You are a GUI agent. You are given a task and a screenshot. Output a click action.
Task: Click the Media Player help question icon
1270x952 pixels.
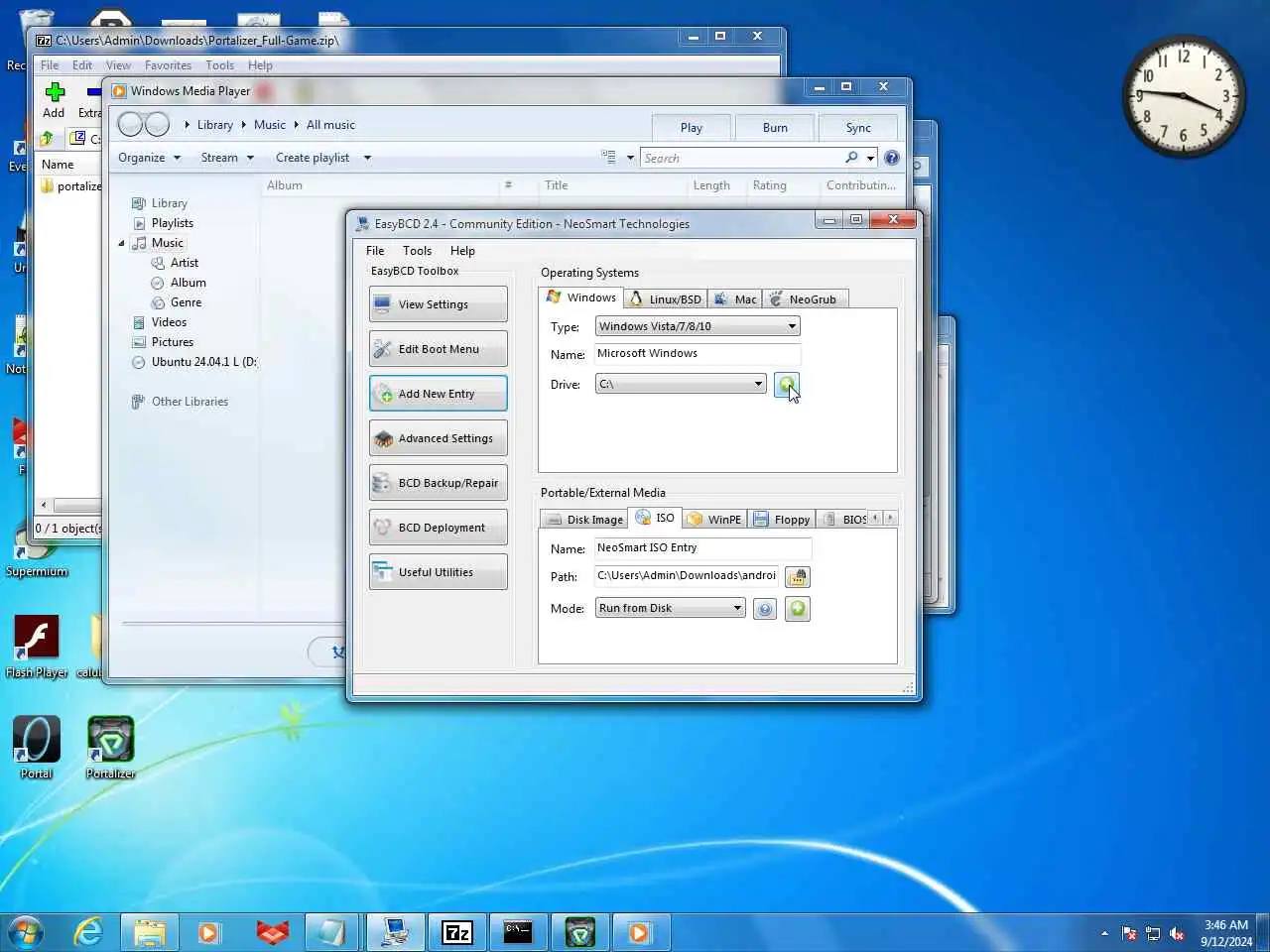[892, 158]
